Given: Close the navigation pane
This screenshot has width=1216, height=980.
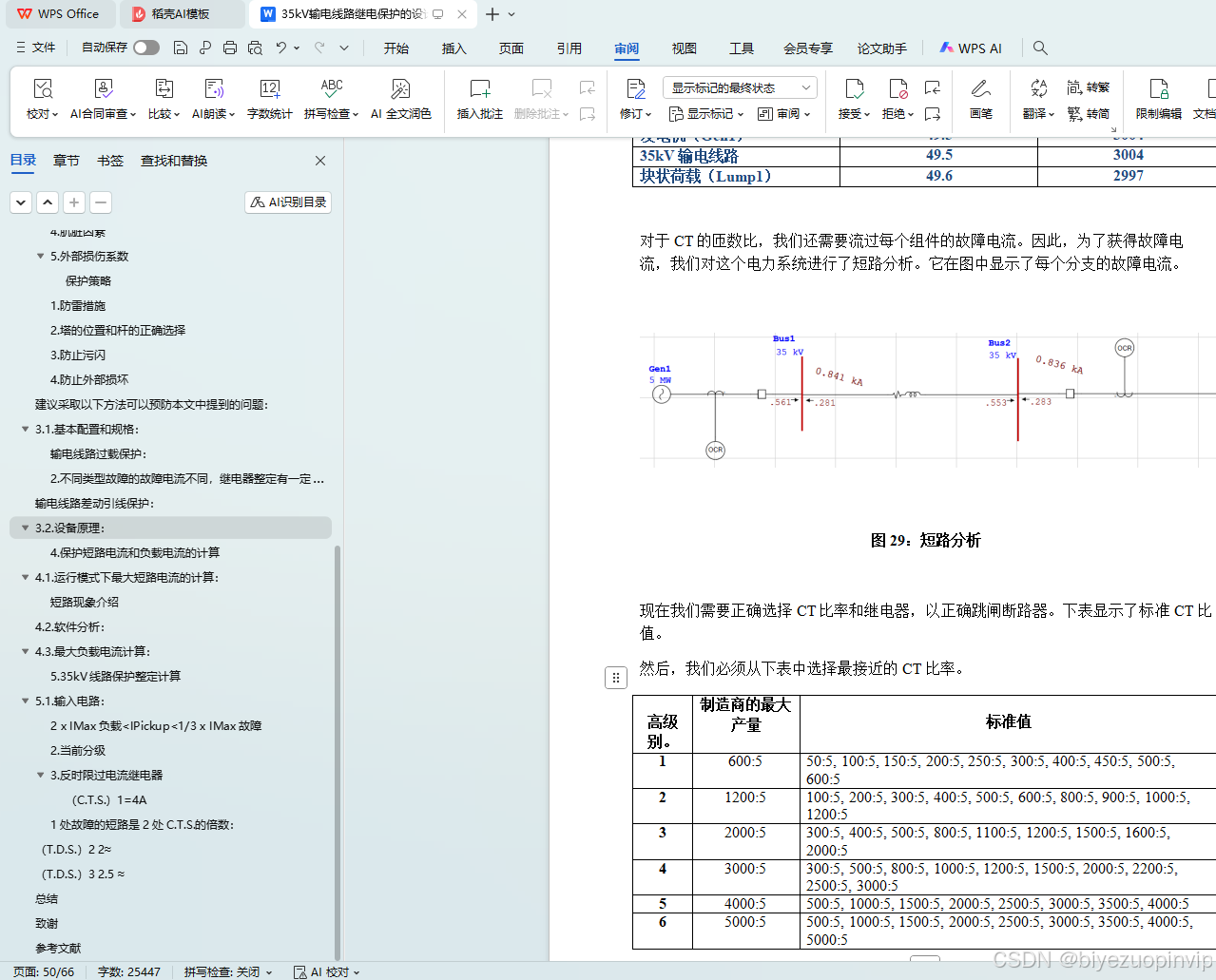Looking at the screenshot, I should tap(320, 161).
